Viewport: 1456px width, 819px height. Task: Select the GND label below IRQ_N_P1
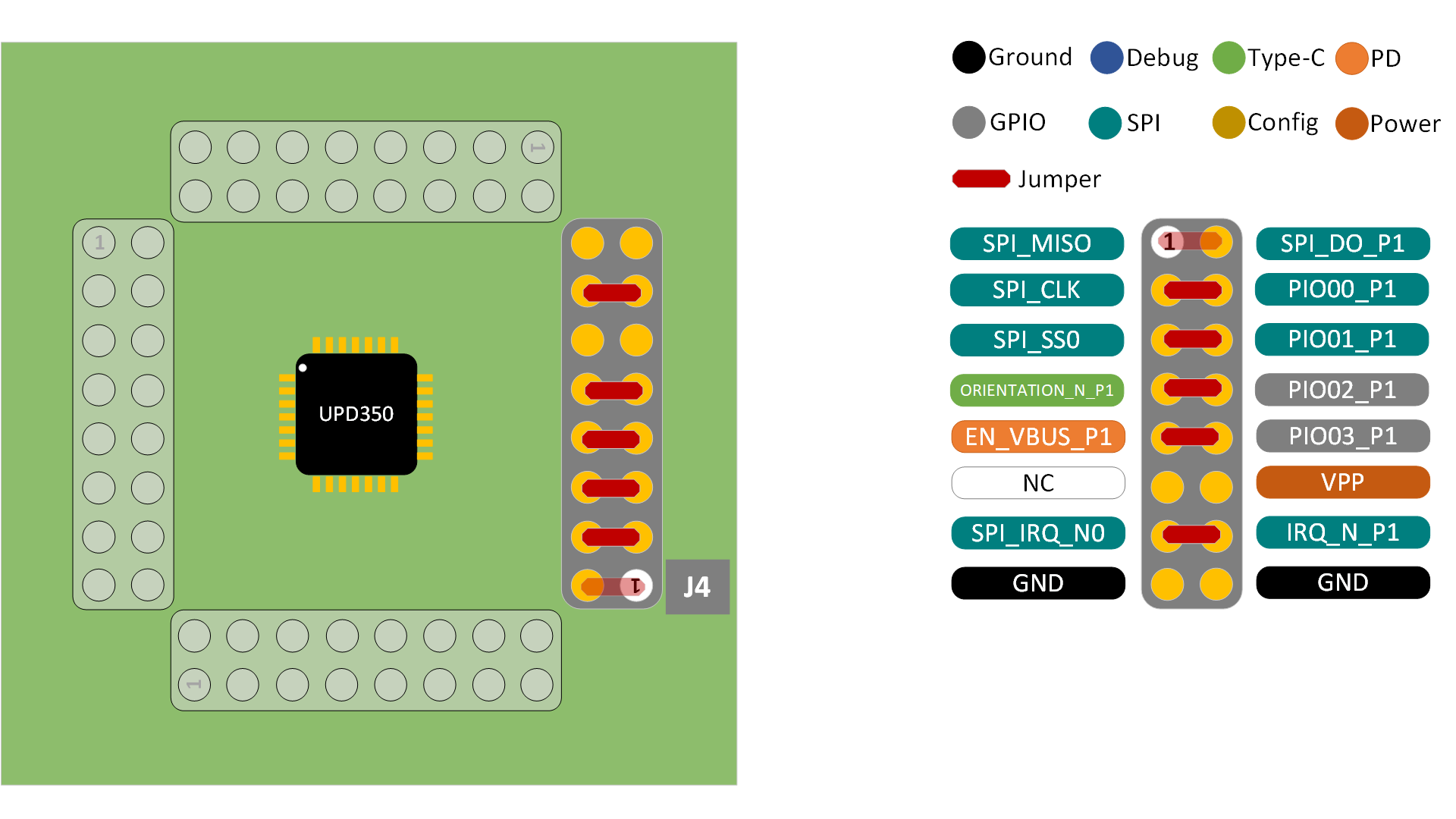[x=1342, y=582]
